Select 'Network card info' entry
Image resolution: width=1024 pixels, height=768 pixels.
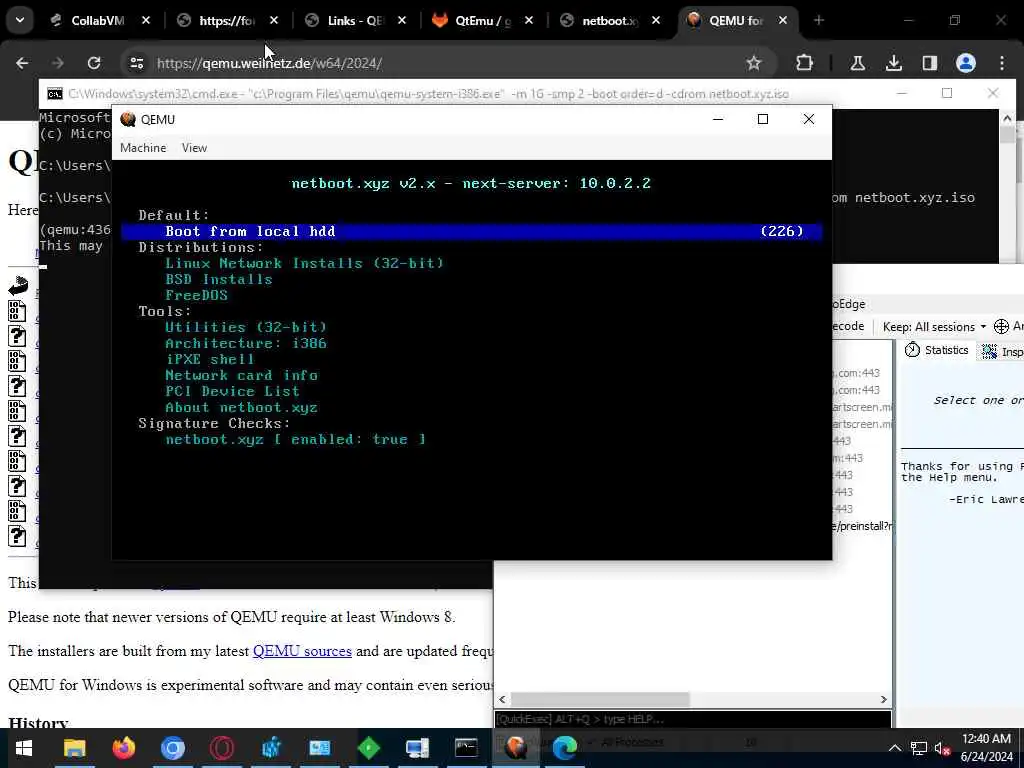tap(242, 376)
